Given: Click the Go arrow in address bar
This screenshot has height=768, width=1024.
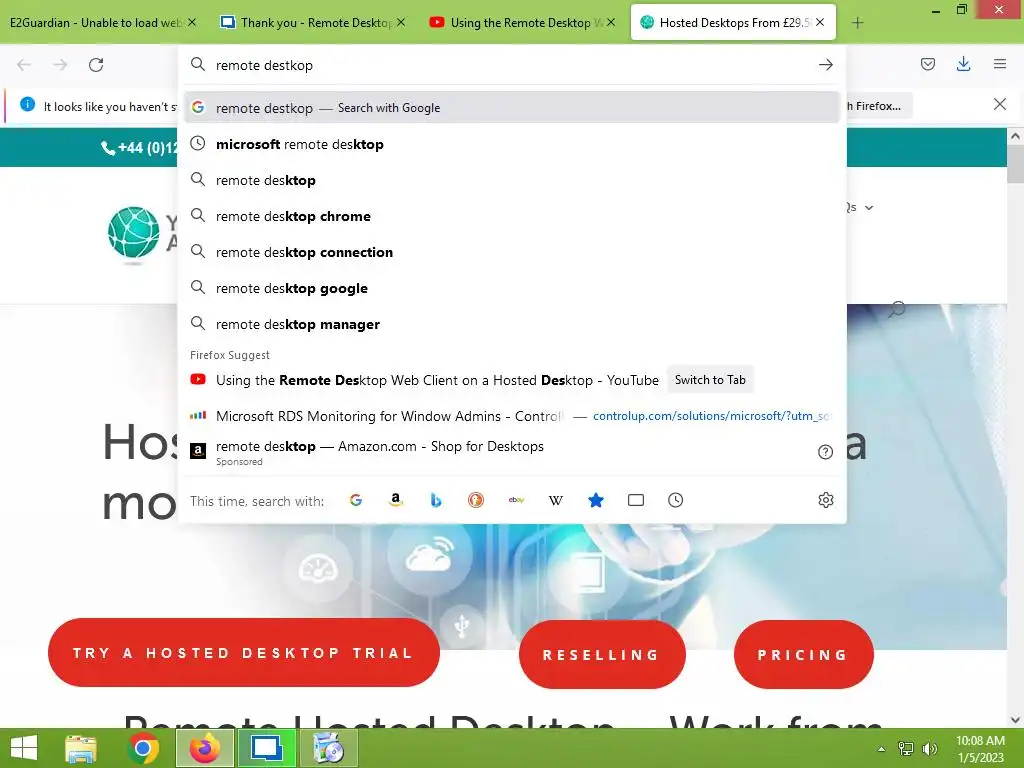Looking at the screenshot, I should click(825, 65).
